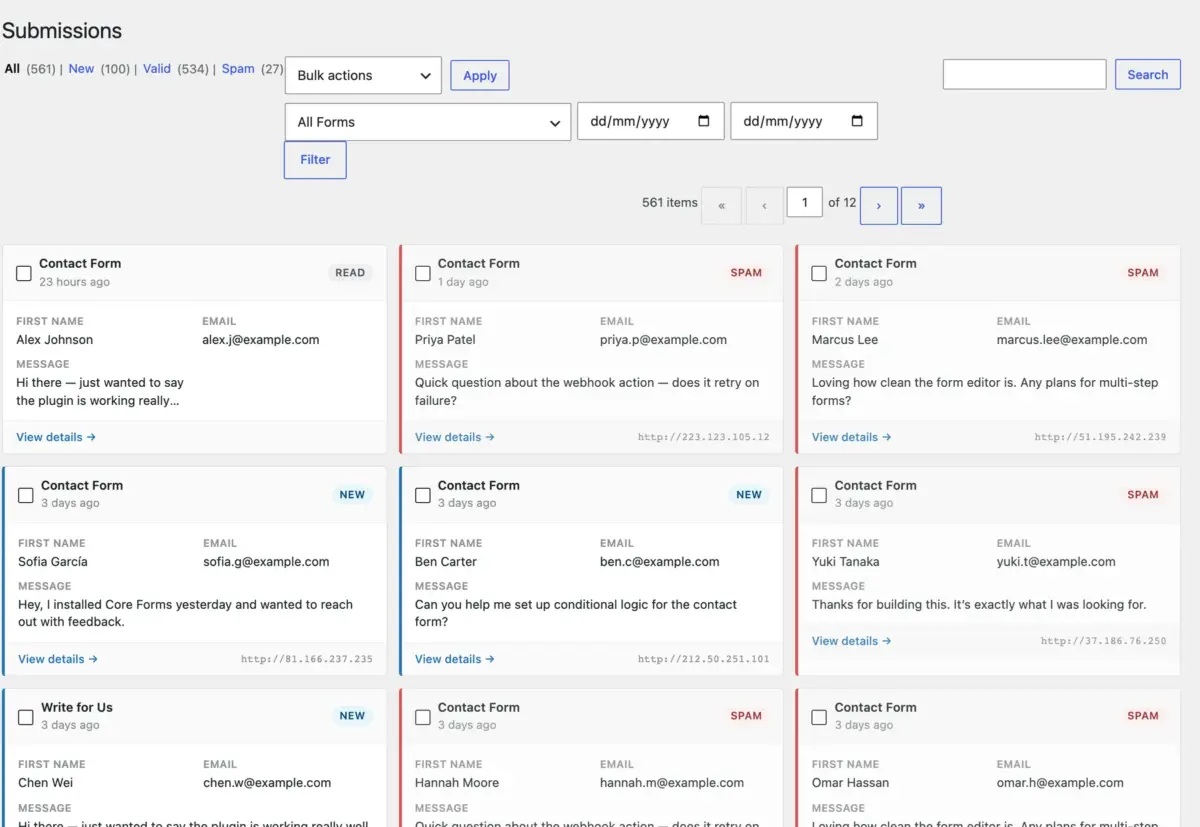
Task: Select the Sofia García submission checkbox
Action: [26, 495]
